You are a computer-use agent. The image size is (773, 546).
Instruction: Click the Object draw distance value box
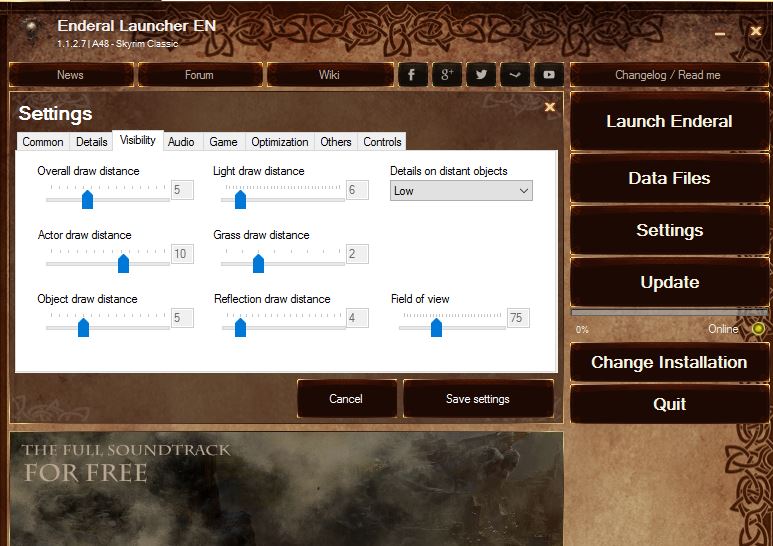[182, 318]
